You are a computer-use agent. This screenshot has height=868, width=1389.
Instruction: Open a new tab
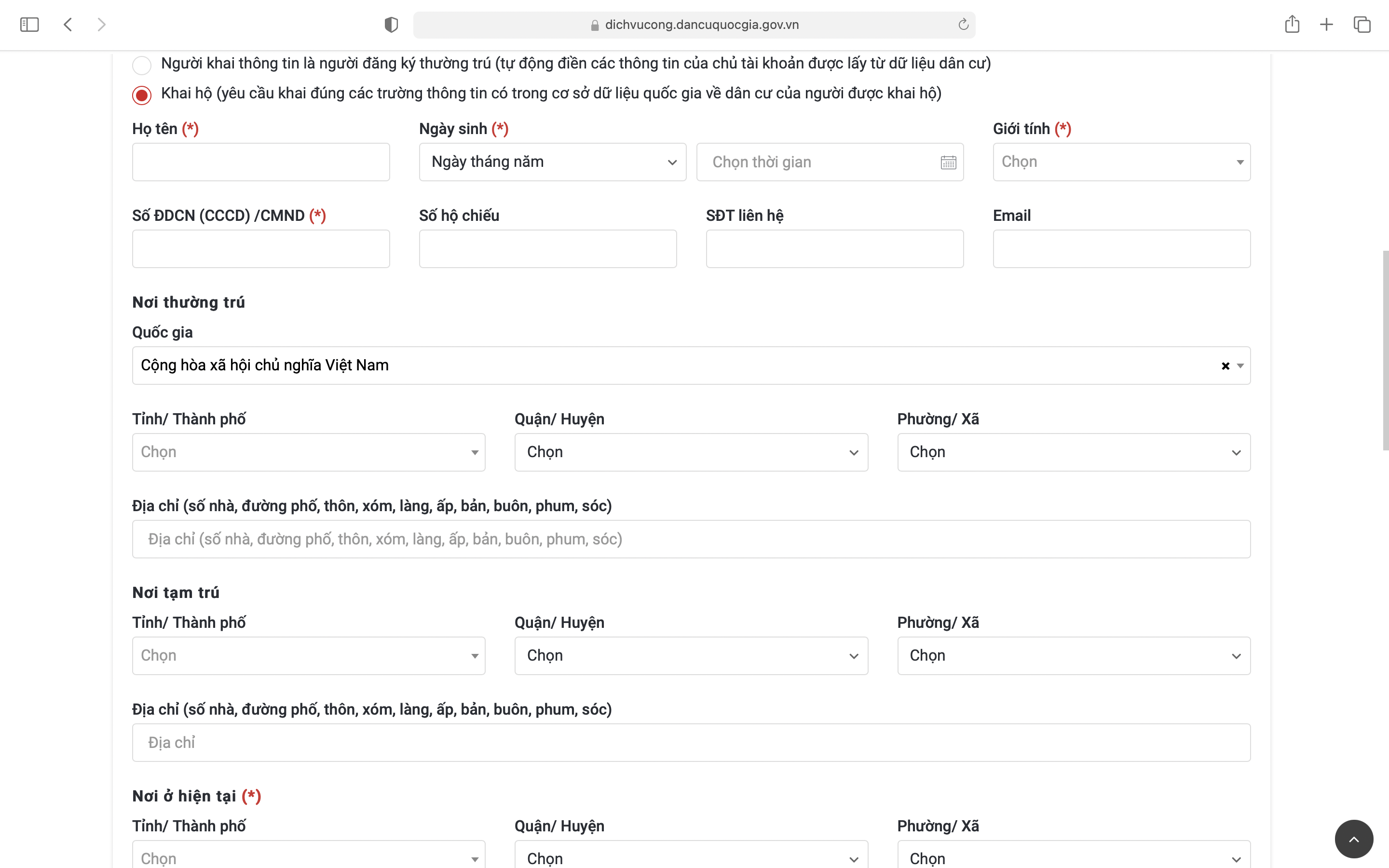pyautogui.click(x=1326, y=25)
